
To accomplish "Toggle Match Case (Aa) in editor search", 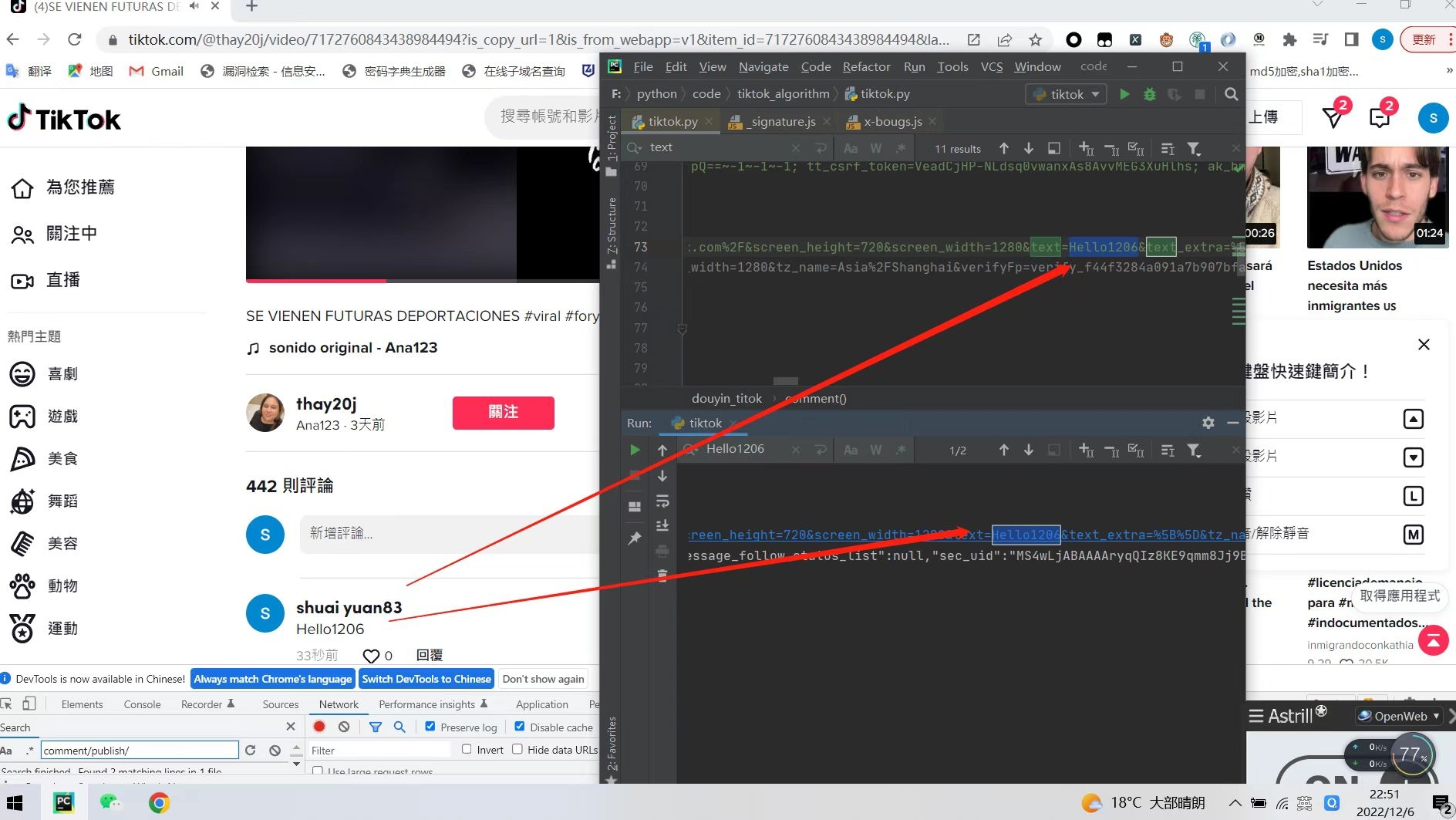I will [851, 148].
